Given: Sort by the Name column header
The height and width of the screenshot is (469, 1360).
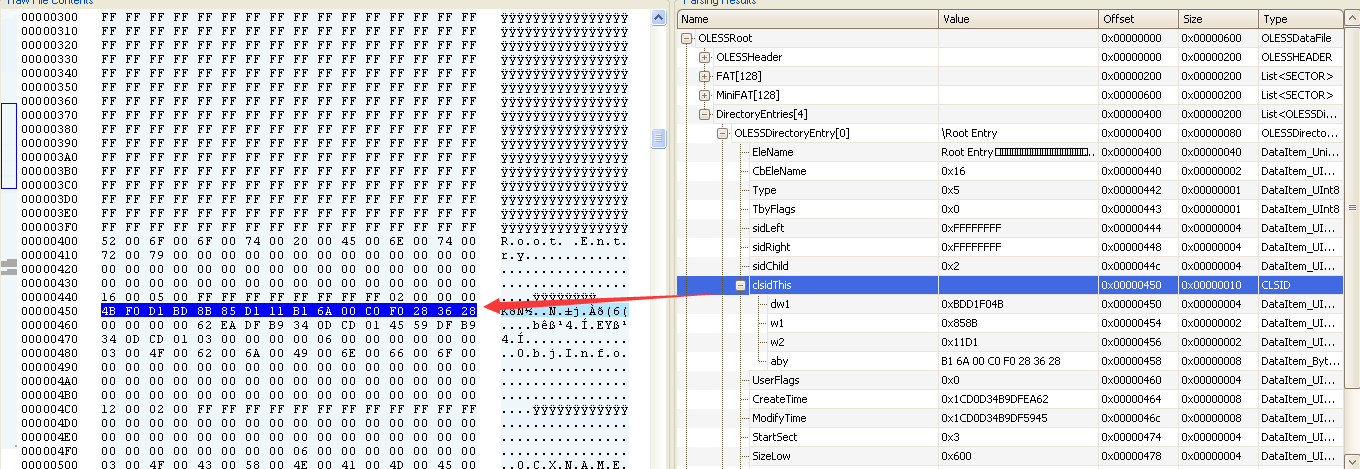Looking at the screenshot, I should [x=807, y=19].
